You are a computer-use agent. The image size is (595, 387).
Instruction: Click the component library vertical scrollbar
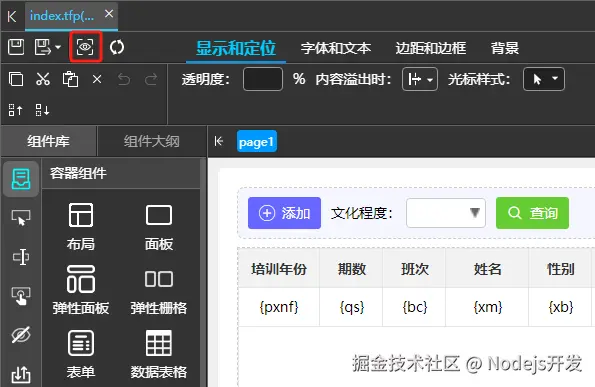[x=203, y=272]
